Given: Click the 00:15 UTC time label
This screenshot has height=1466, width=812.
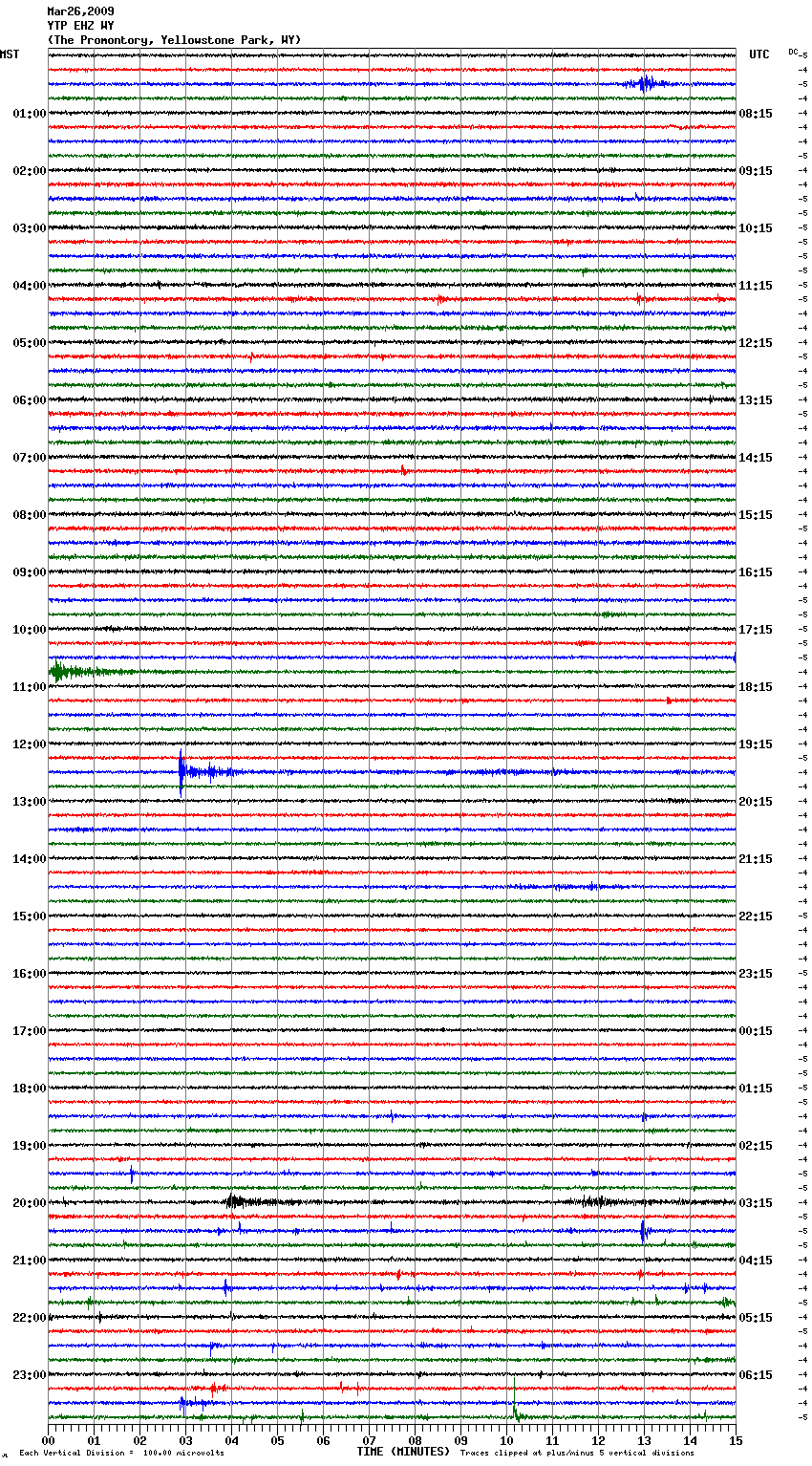Looking at the screenshot, I should 756,1031.
